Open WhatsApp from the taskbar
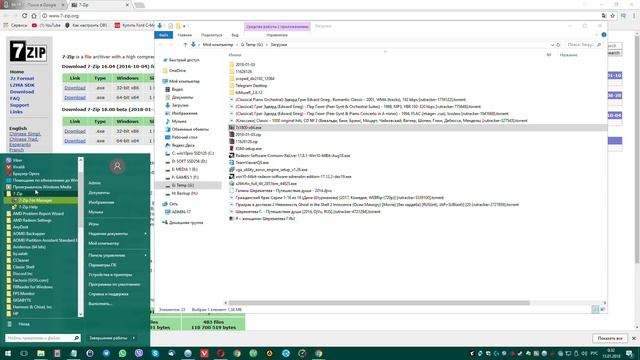 (122, 353)
